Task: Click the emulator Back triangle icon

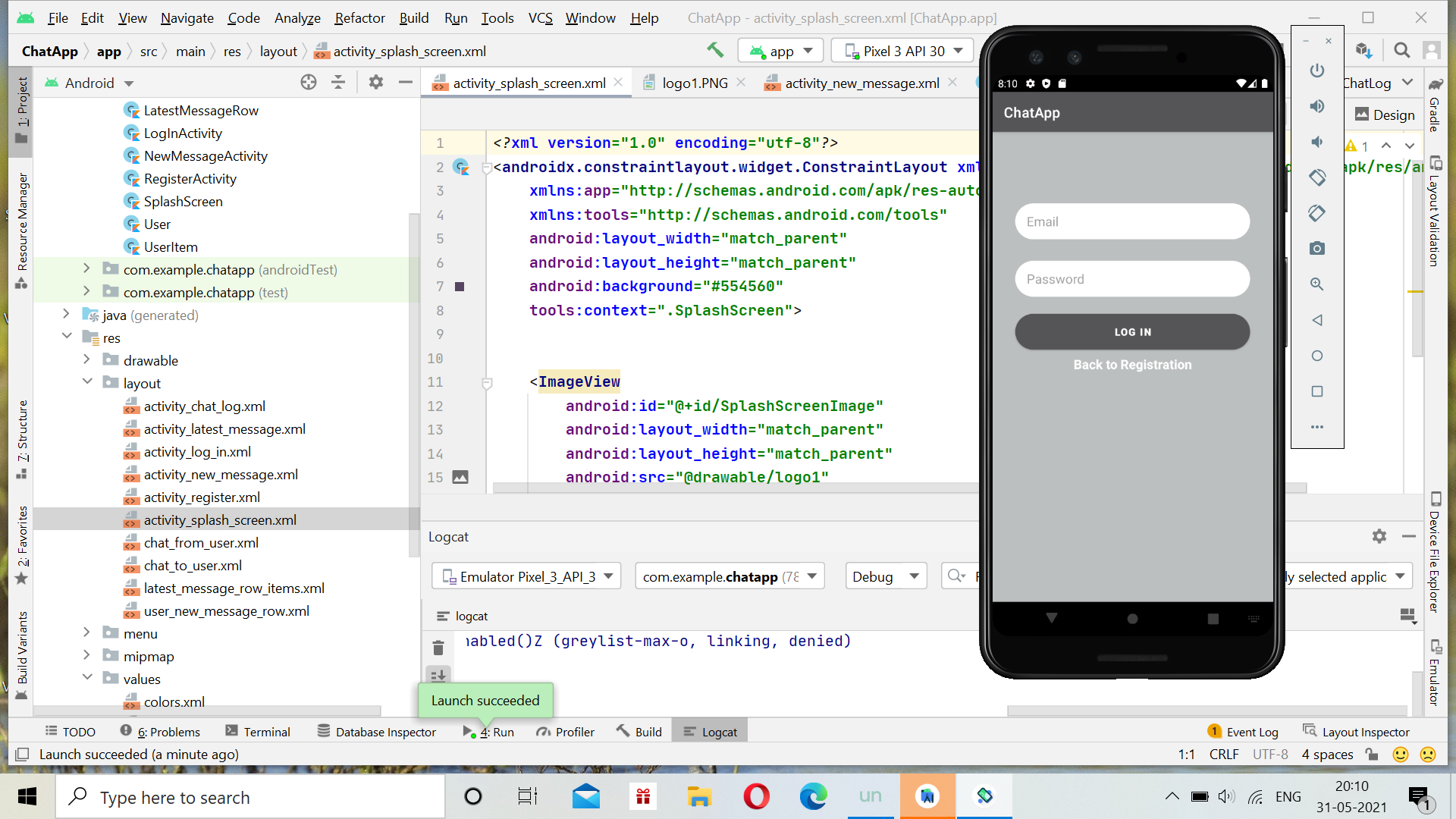Action: click(1317, 320)
